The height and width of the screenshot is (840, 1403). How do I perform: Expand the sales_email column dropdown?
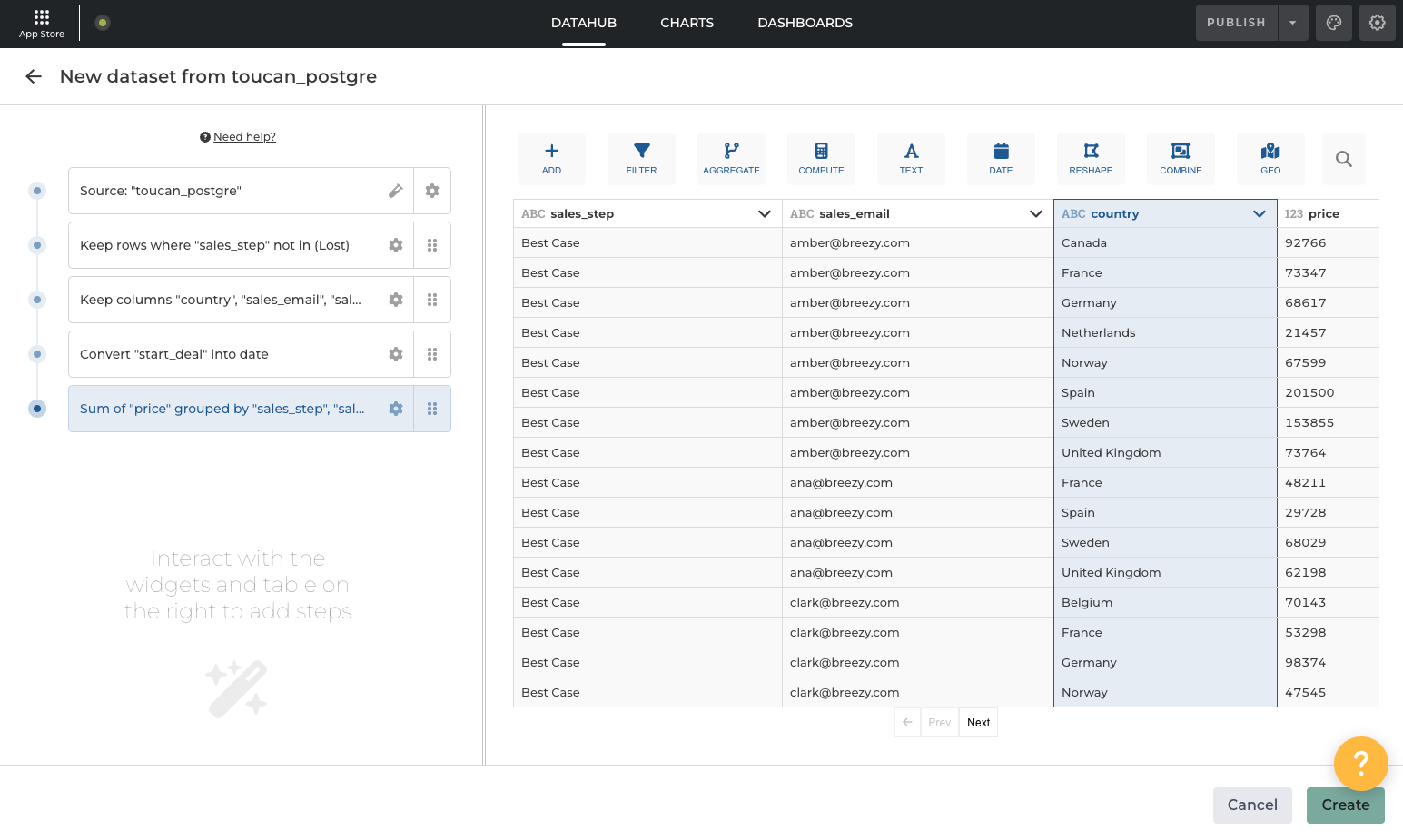[1035, 214]
